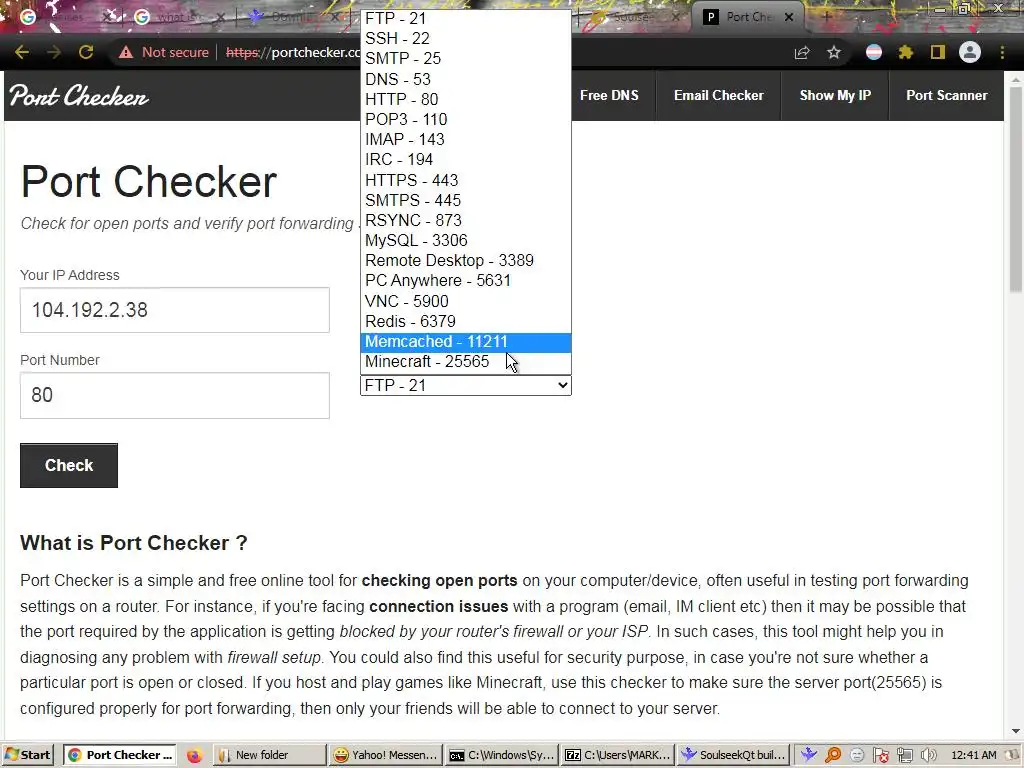
Task: Click the network tray icon
Action: tap(904, 755)
